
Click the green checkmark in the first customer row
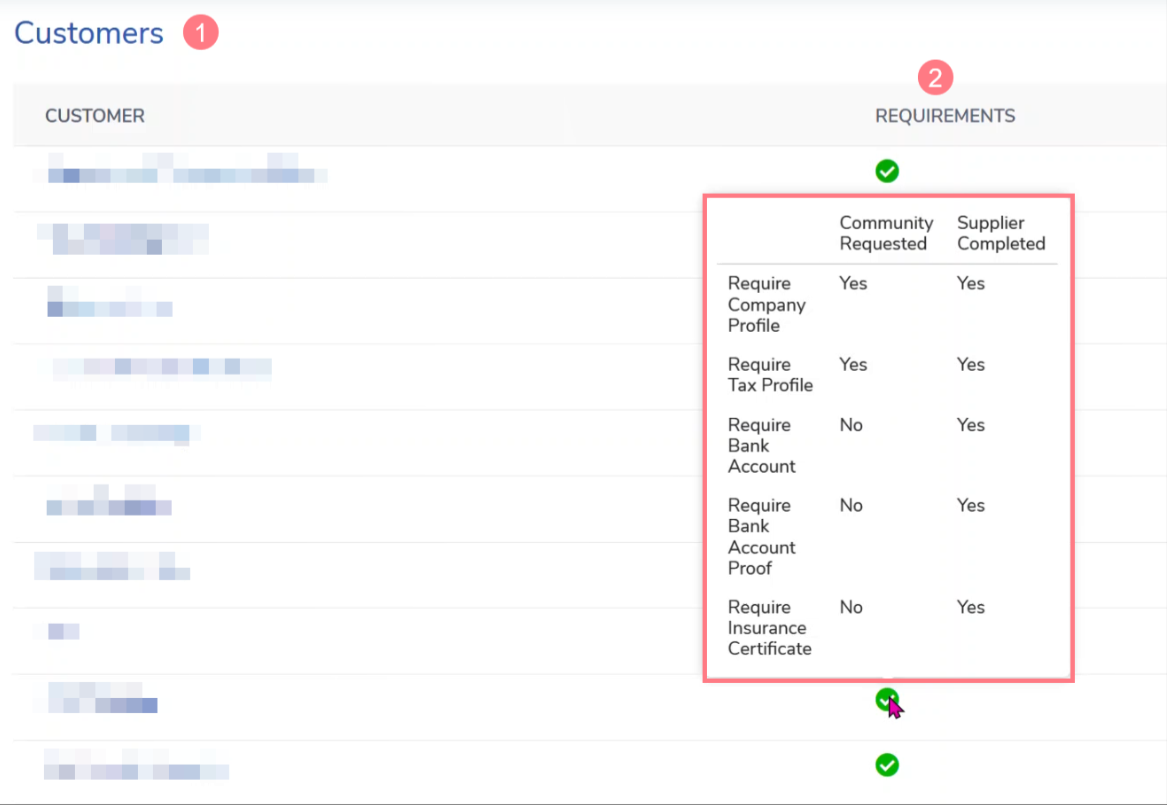click(887, 171)
